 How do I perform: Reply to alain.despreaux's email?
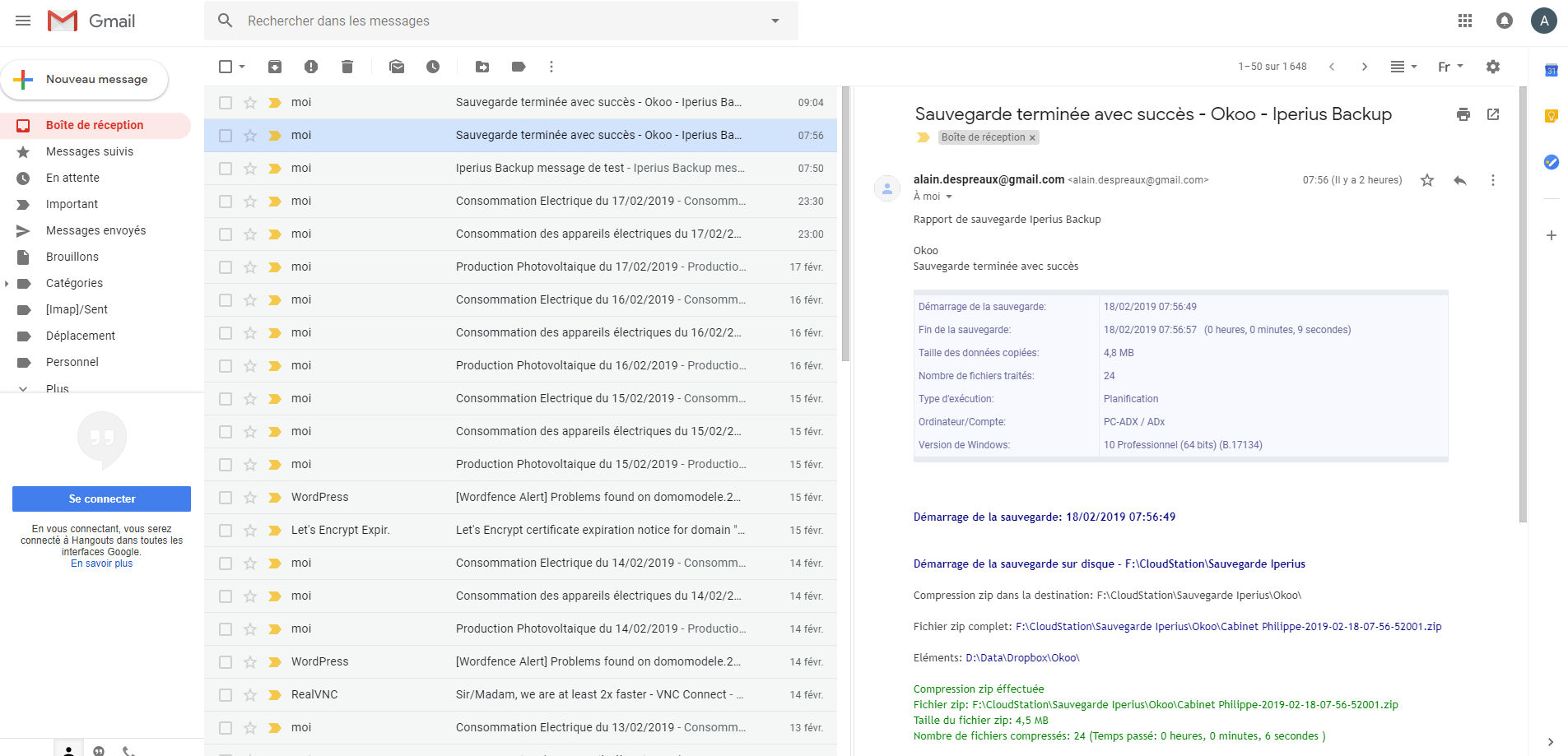tap(1460, 180)
